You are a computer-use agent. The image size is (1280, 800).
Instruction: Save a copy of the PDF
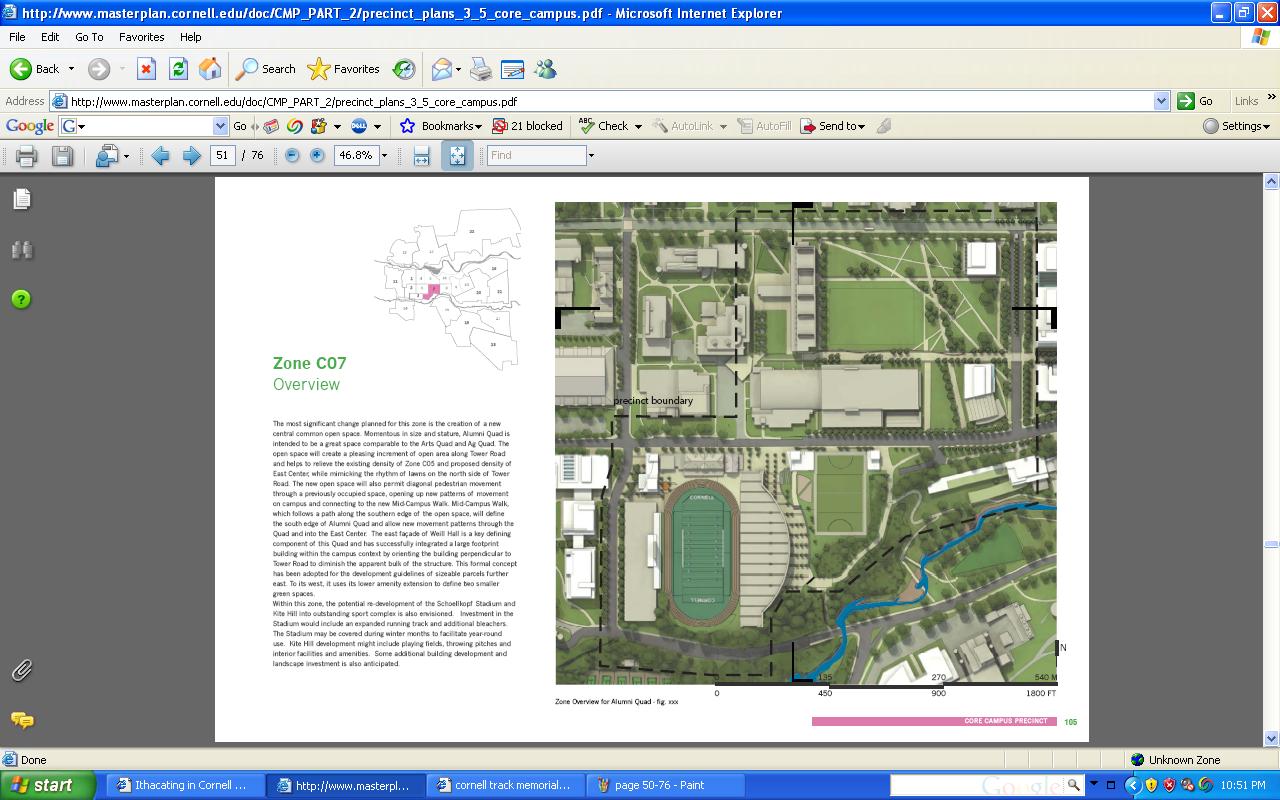coord(62,156)
